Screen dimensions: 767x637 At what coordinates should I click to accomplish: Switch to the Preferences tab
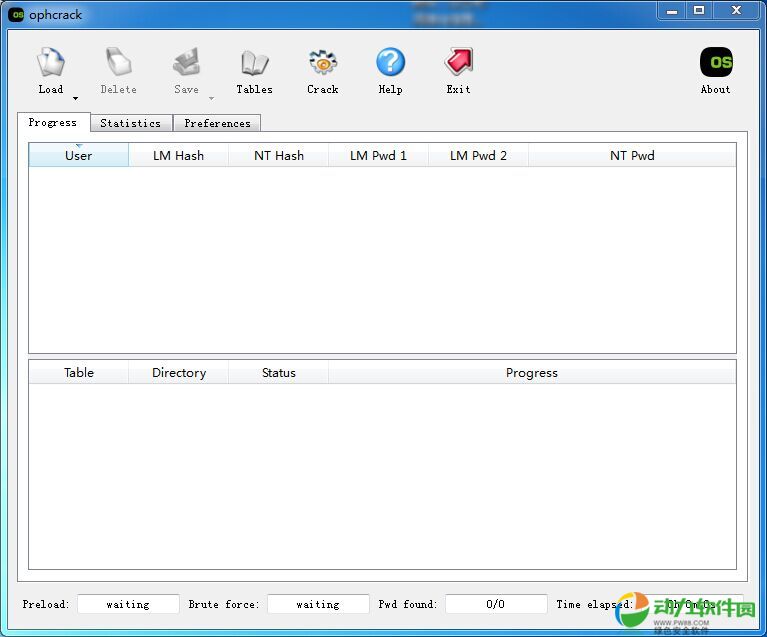pyautogui.click(x=217, y=123)
